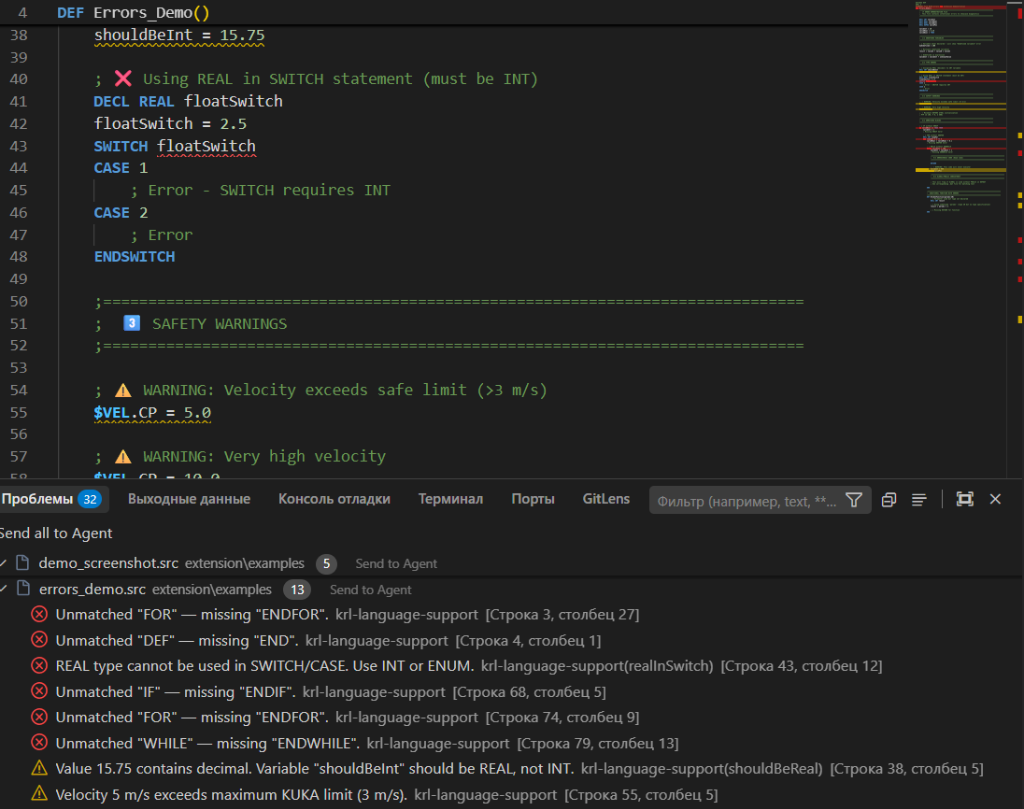Collapse errors_demo.src problems group
This screenshot has width=1024, height=809.
pos(4,589)
